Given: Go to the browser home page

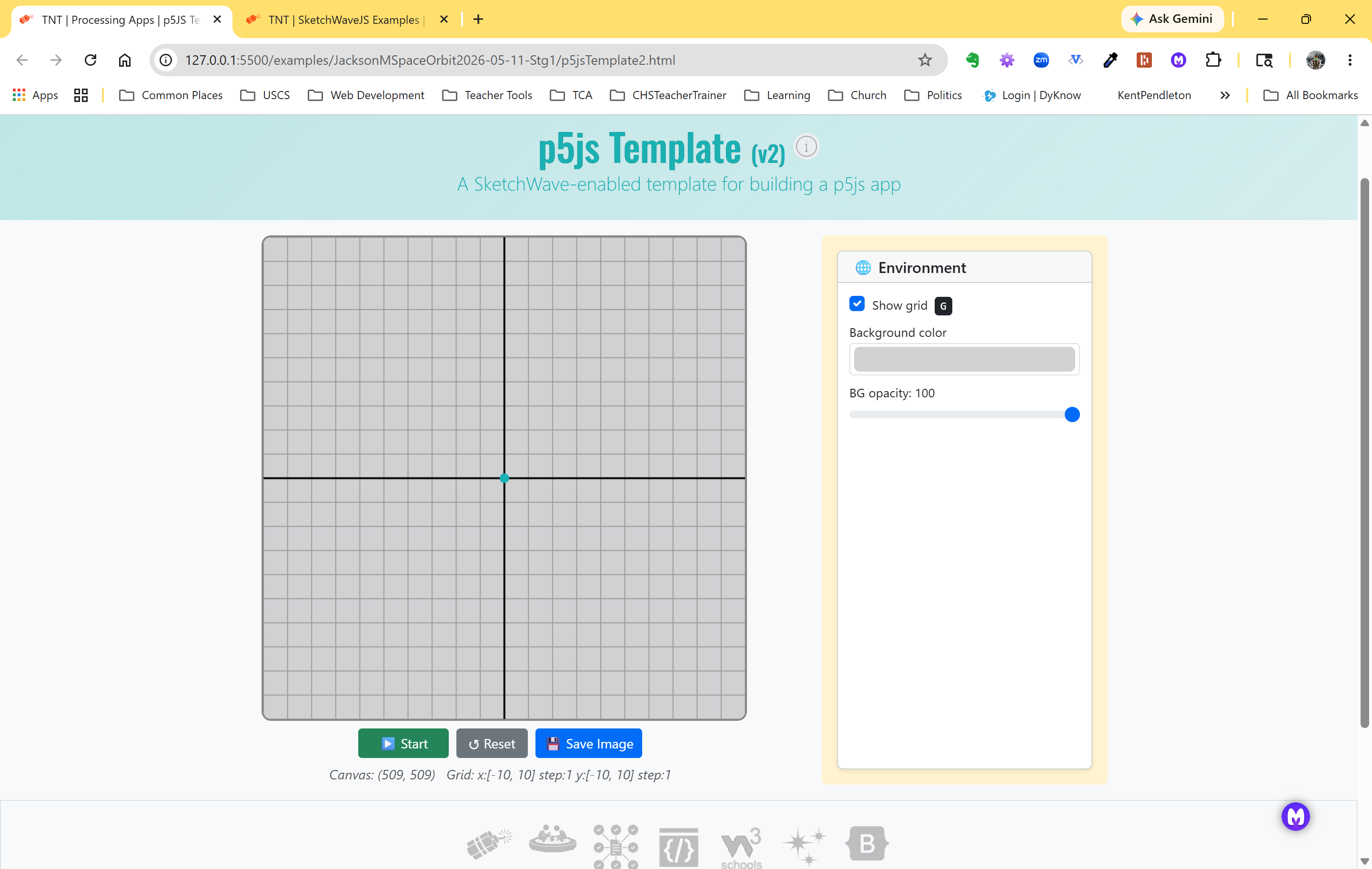Looking at the screenshot, I should click(125, 60).
